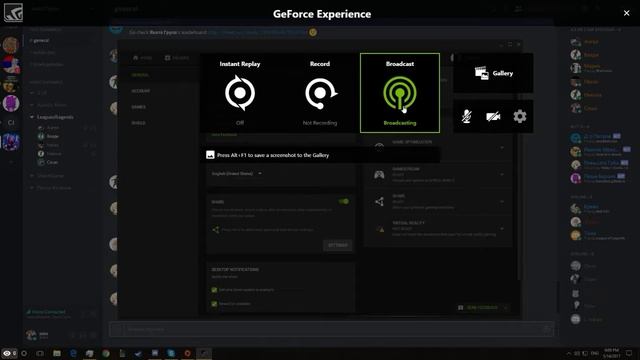This screenshot has width=640, height=360.
Task: Open Task View on the taskbar
Action: 40,353
